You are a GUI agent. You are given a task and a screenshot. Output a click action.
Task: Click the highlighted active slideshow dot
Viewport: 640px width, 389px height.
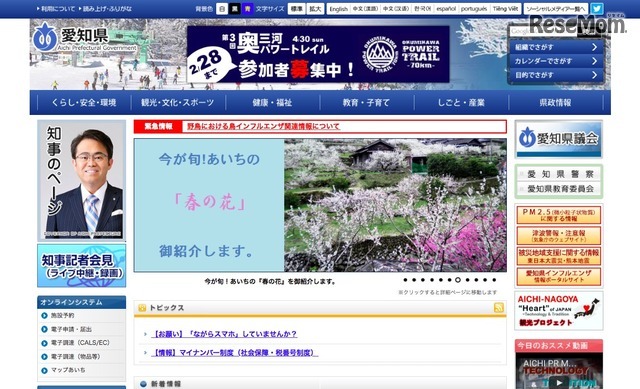tap(458, 280)
